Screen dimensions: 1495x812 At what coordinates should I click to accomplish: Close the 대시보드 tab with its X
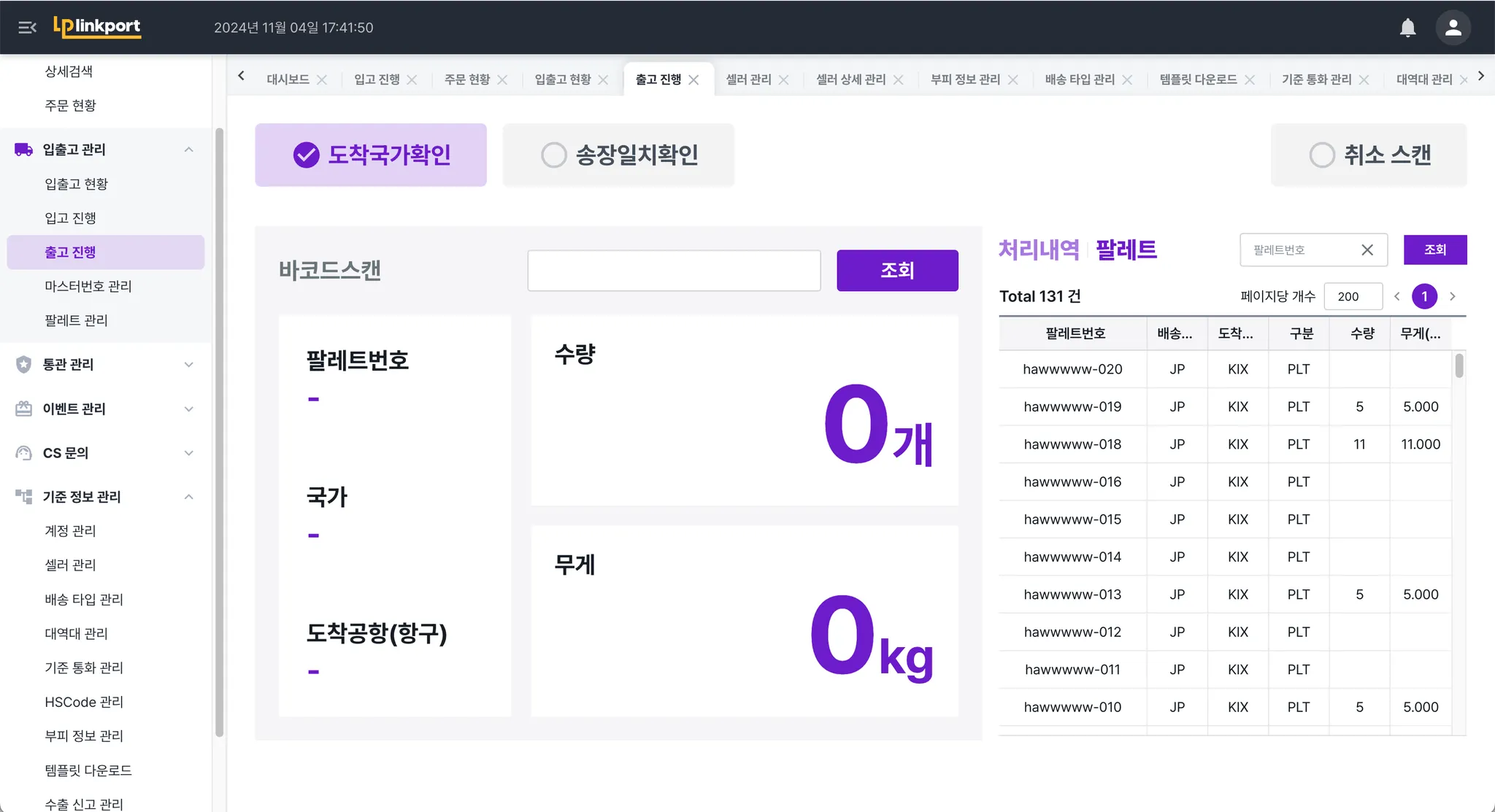click(x=322, y=80)
